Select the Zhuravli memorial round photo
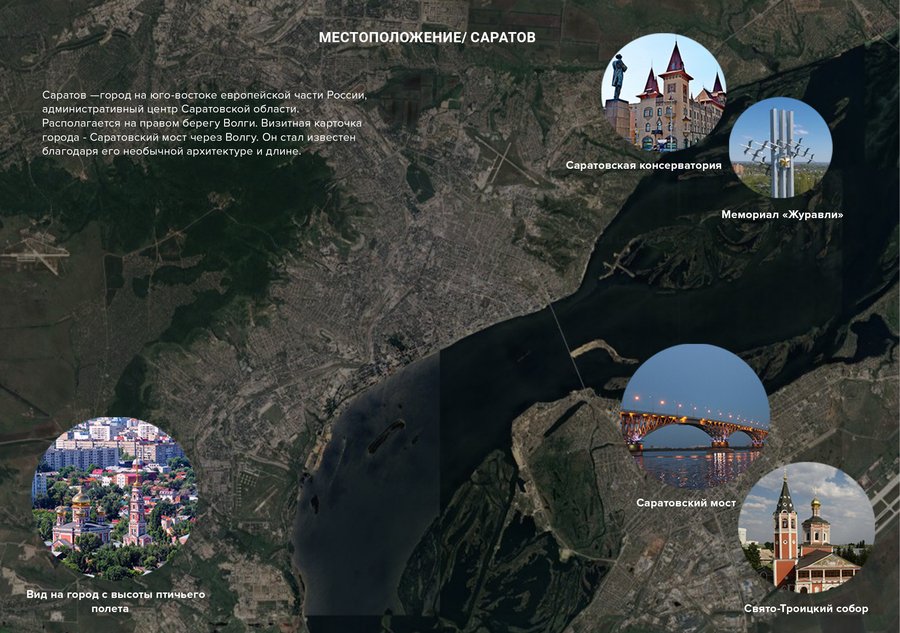Image resolution: width=900 pixels, height=633 pixels. pyautogui.click(x=781, y=149)
